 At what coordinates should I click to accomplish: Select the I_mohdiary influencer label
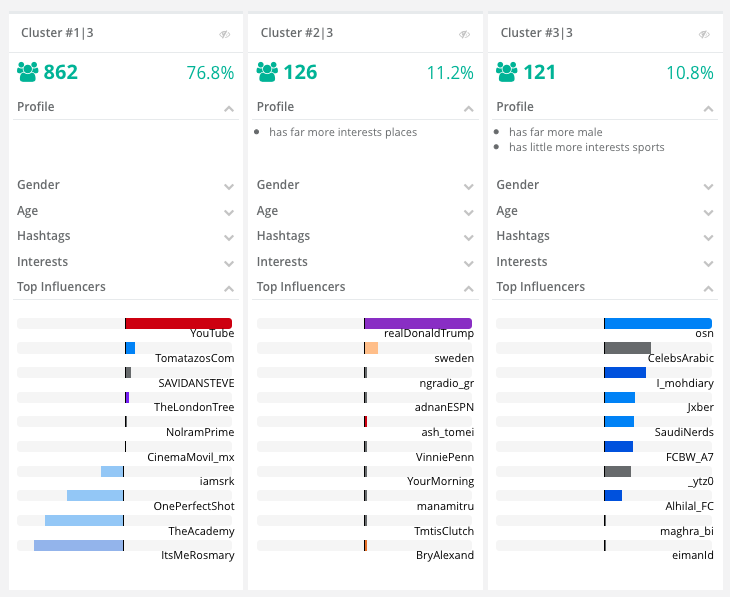coord(685,383)
